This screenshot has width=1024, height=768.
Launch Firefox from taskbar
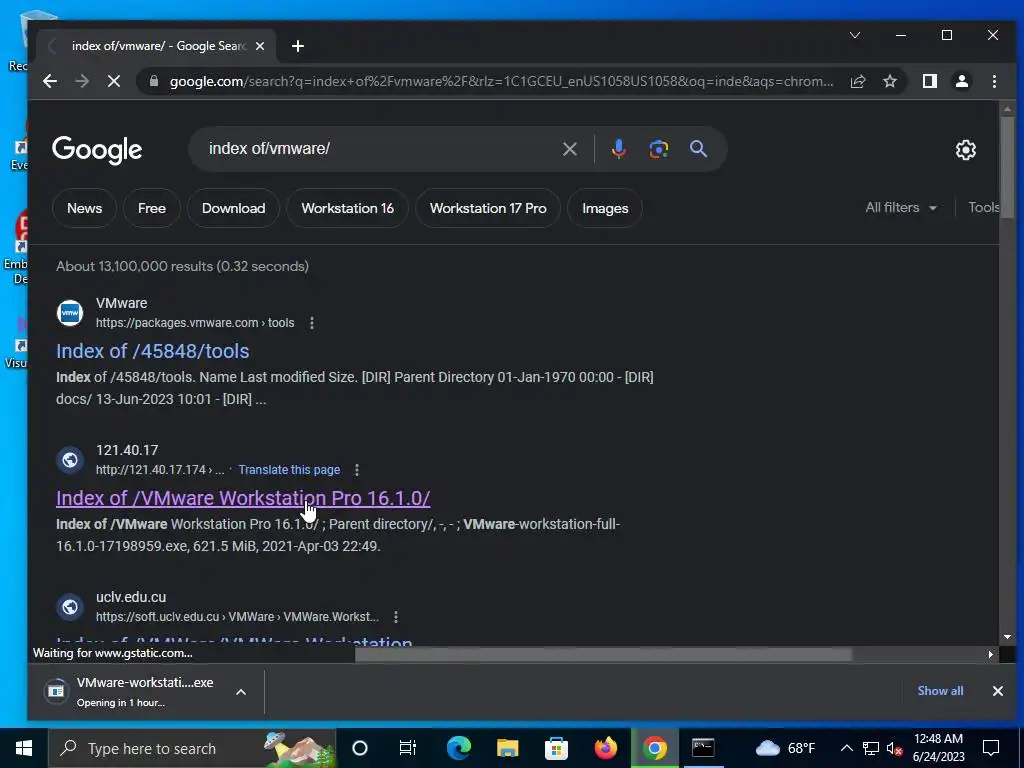click(605, 748)
